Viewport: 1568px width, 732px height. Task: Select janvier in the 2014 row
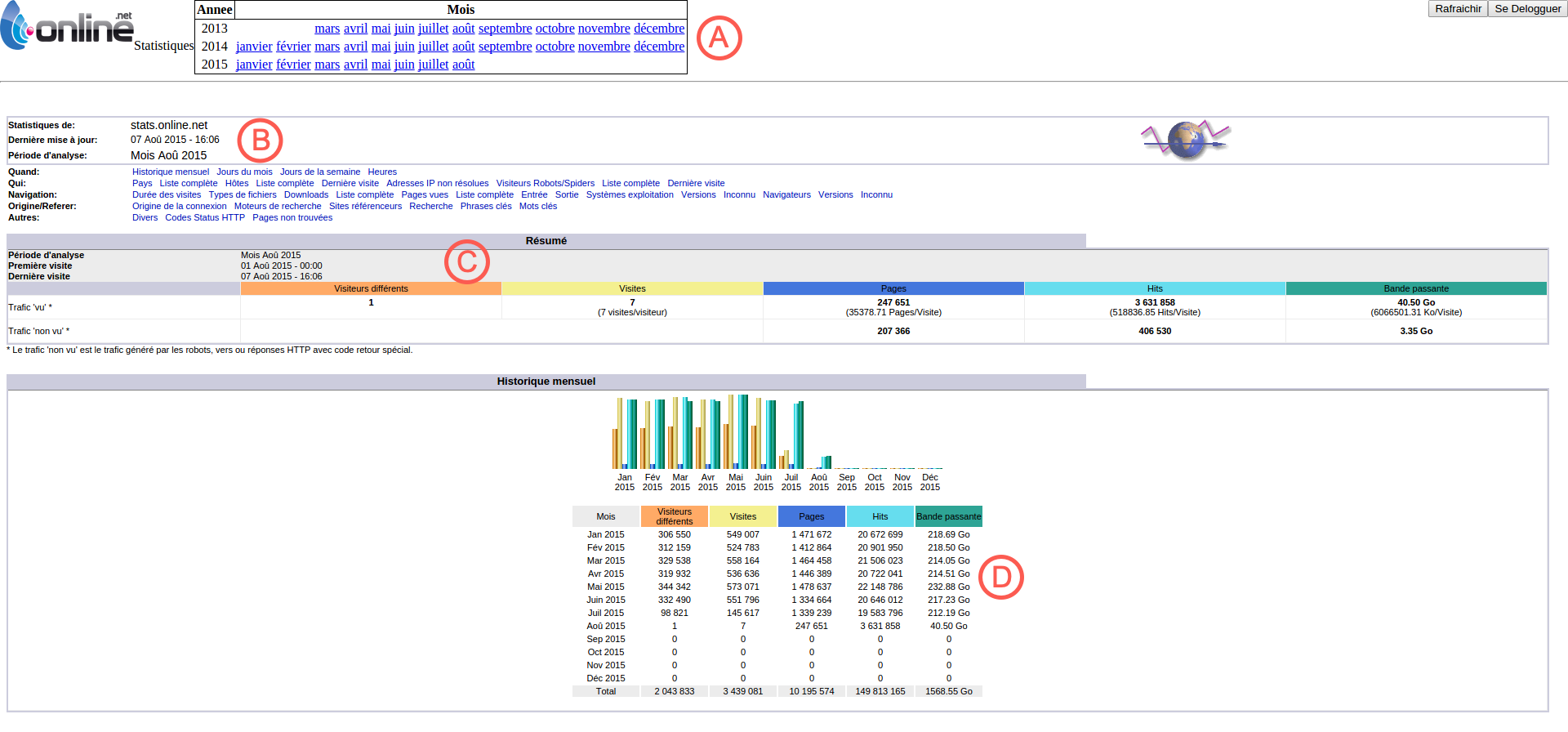[254, 47]
